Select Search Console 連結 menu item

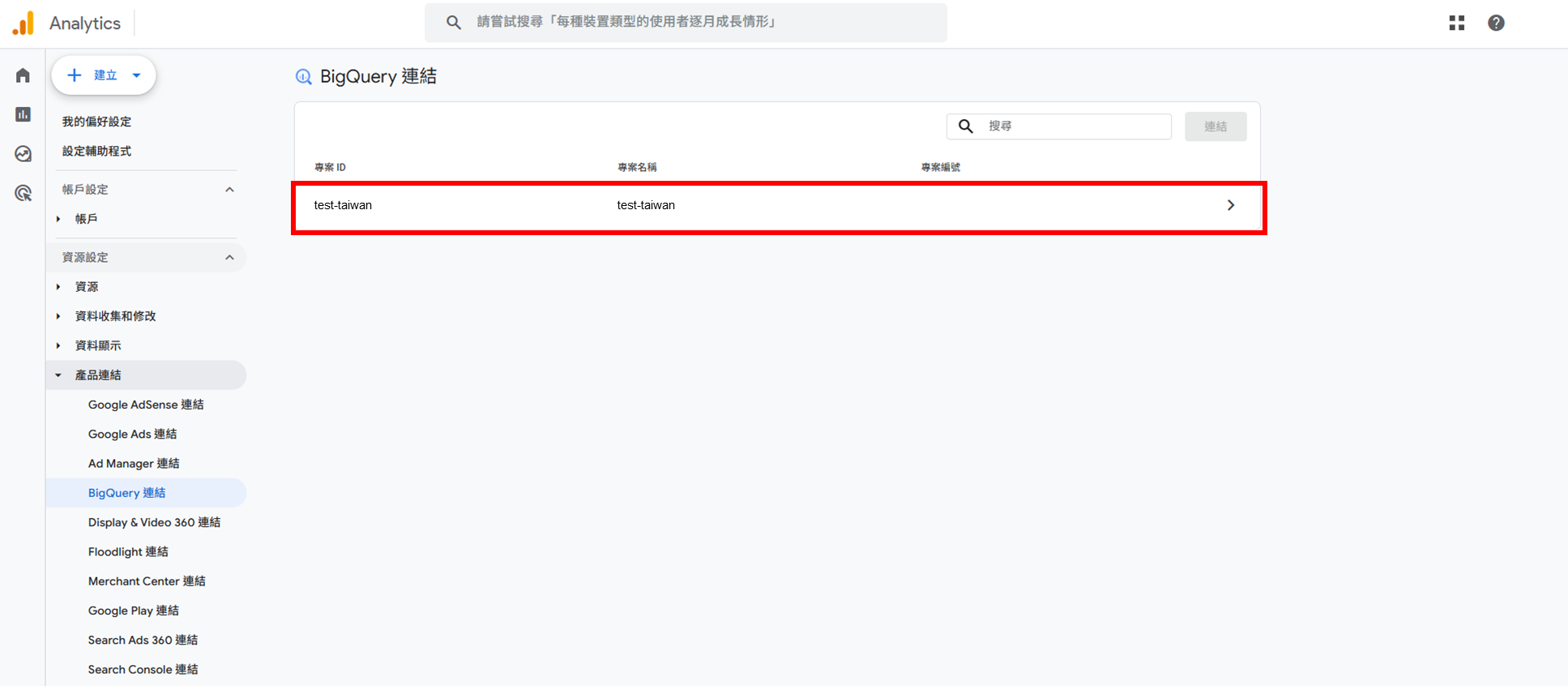pyautogui.click(x=143, y=669)
